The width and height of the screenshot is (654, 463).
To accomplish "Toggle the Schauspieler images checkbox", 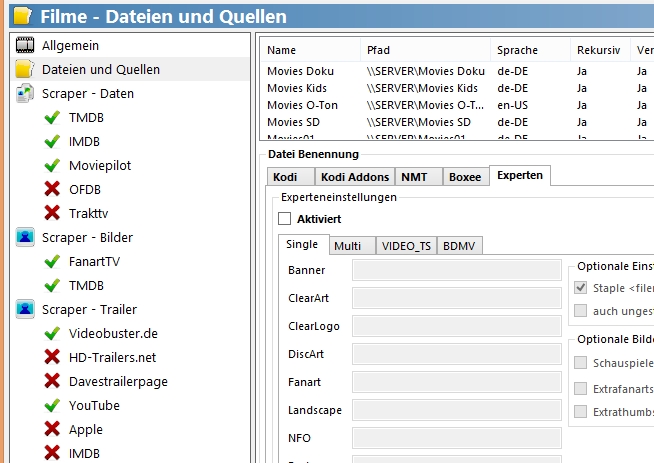I will 580,362.
